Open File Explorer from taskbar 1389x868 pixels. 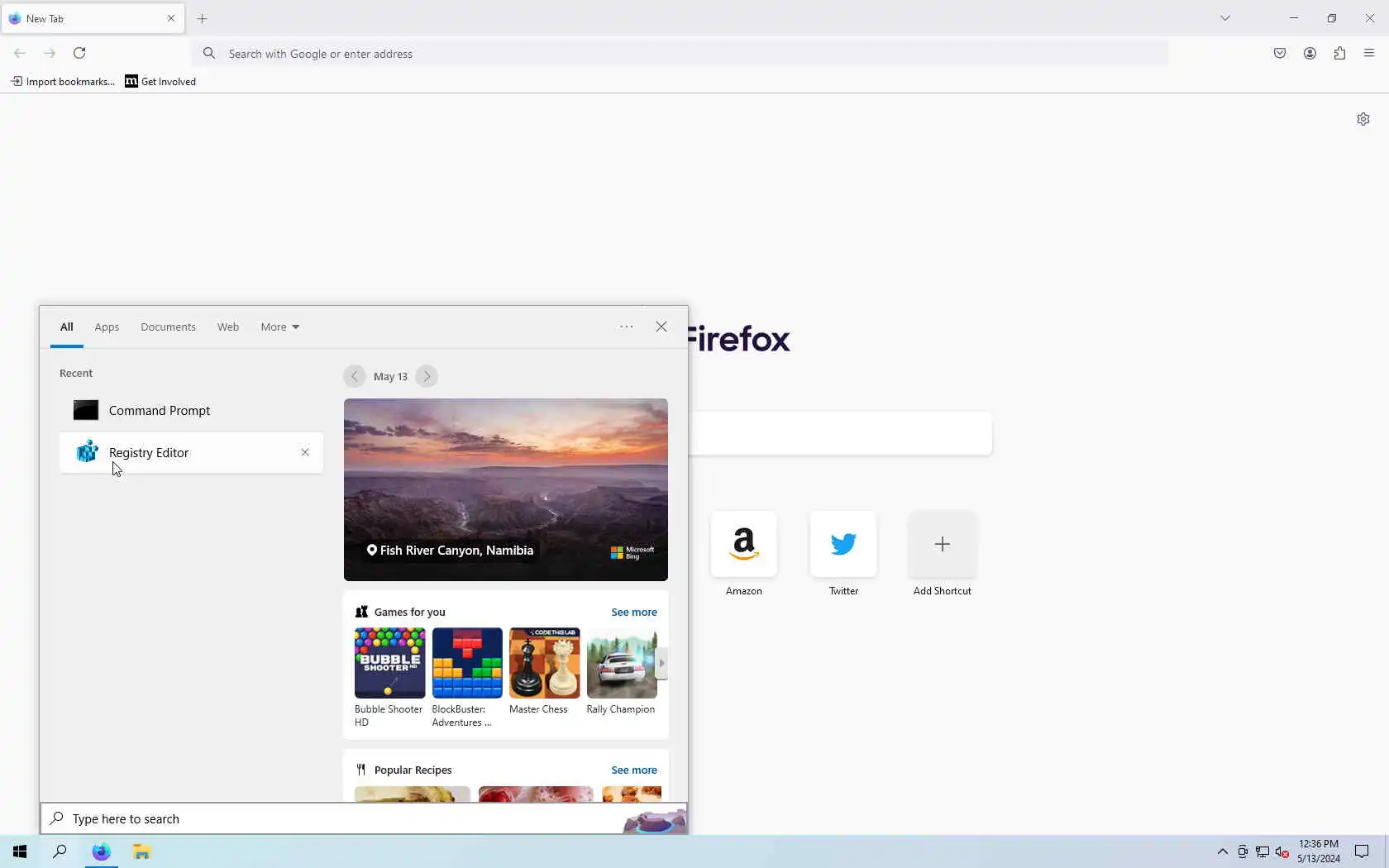coord(141,851)
